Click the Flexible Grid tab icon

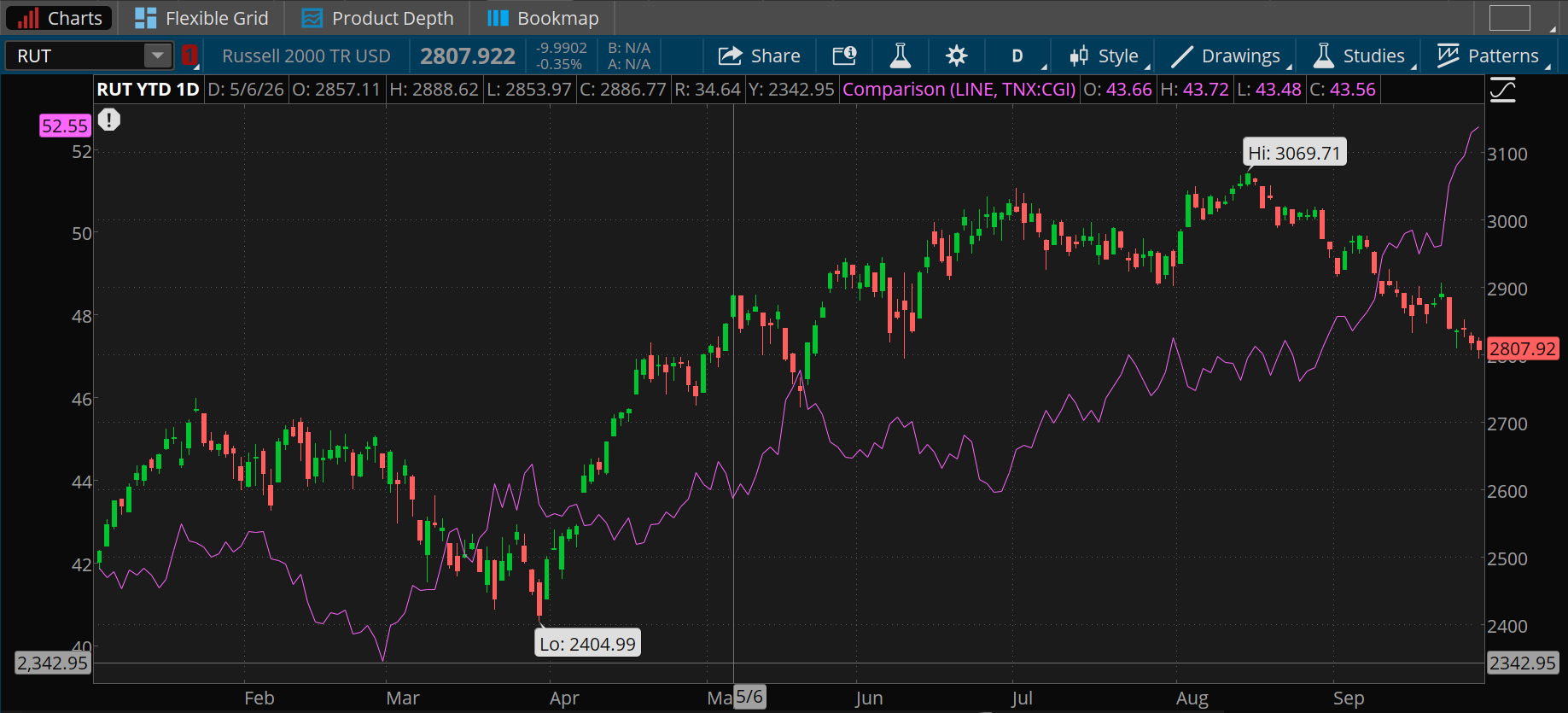coord(145,18)
